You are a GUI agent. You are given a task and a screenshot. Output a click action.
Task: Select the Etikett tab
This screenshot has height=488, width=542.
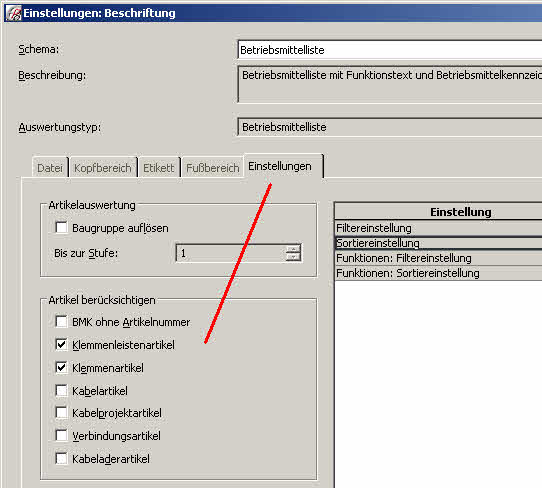click(x=159, y=168)
